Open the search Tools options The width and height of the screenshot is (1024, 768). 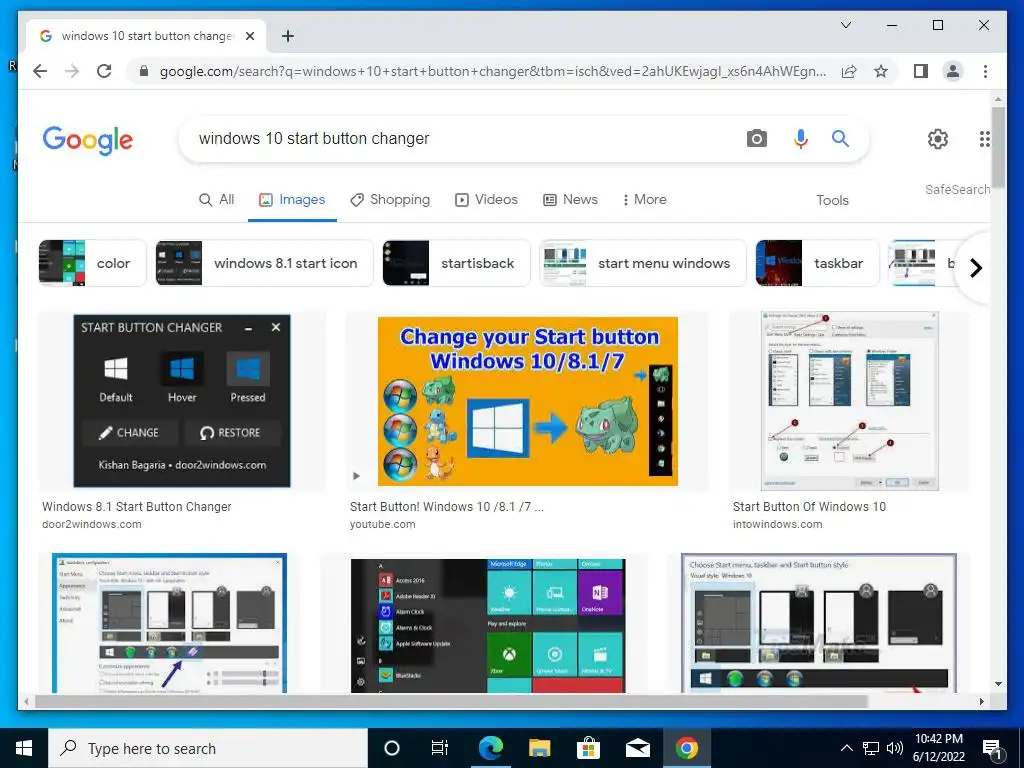point(832,200)
